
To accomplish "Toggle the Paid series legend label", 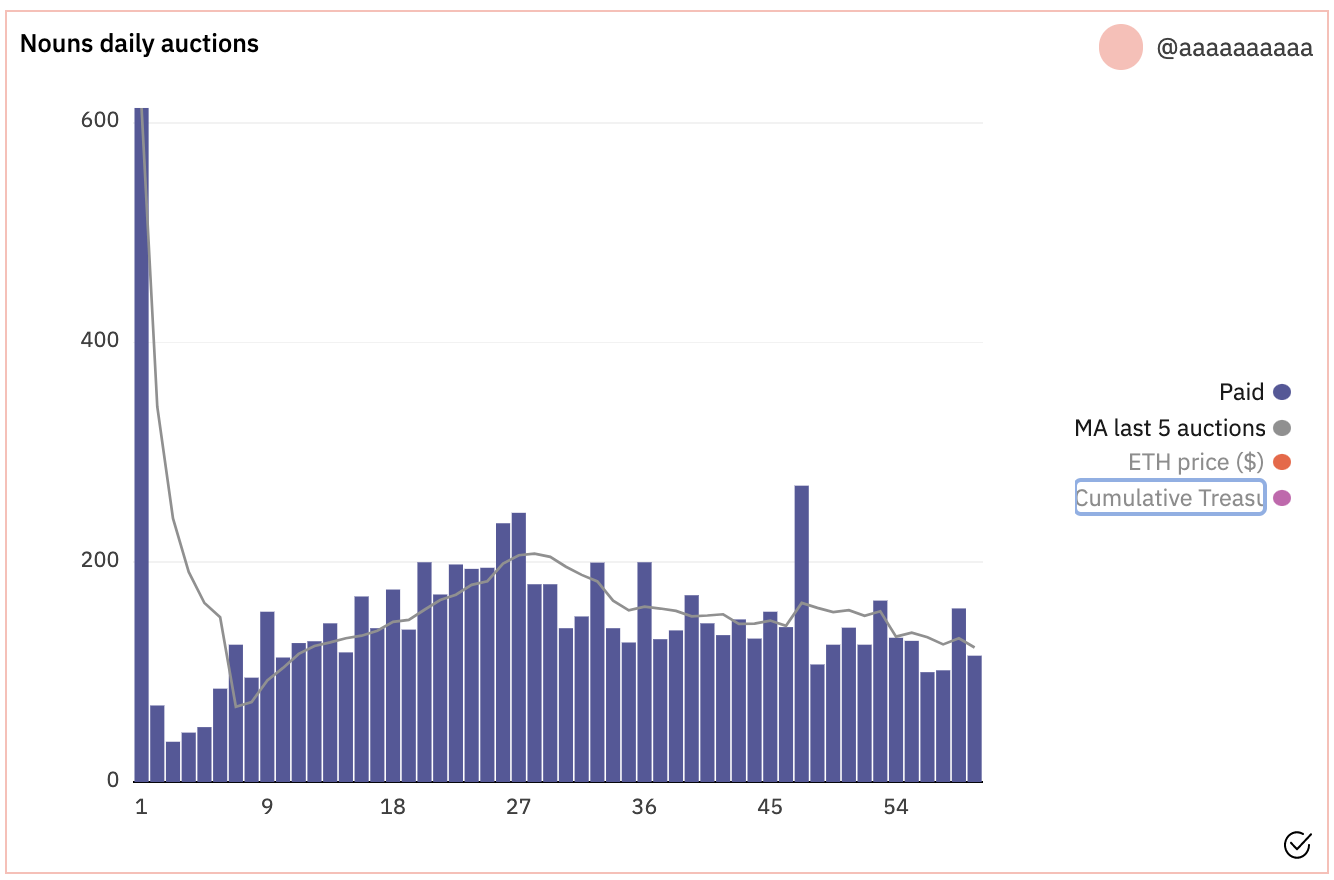I will tap(1241, 393).
